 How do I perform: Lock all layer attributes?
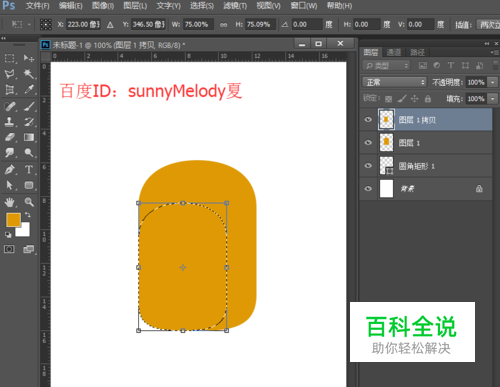[x=428, y=99]
